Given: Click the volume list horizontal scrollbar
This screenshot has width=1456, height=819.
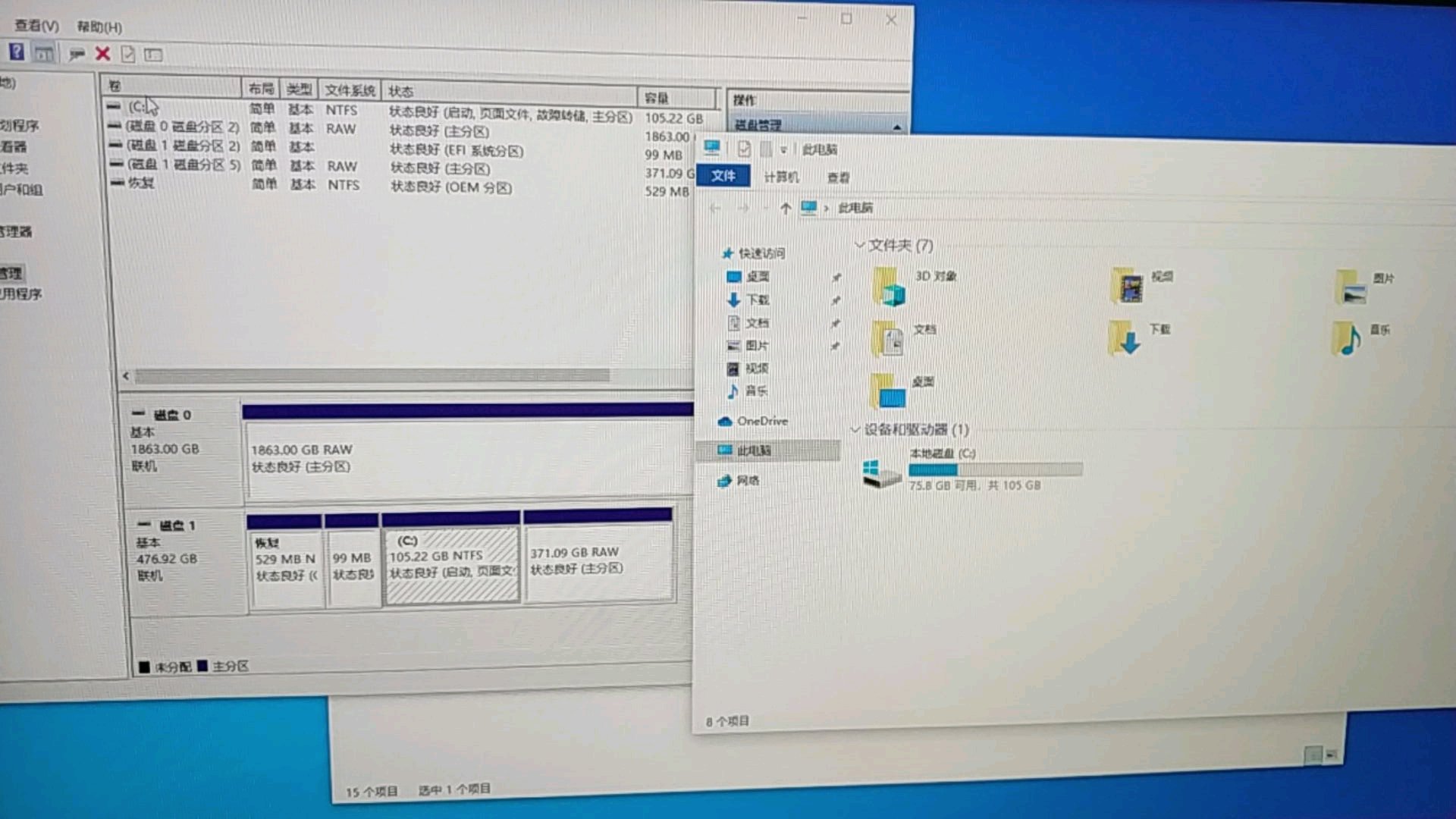Looking at the screenshot, I should point(372,375).
